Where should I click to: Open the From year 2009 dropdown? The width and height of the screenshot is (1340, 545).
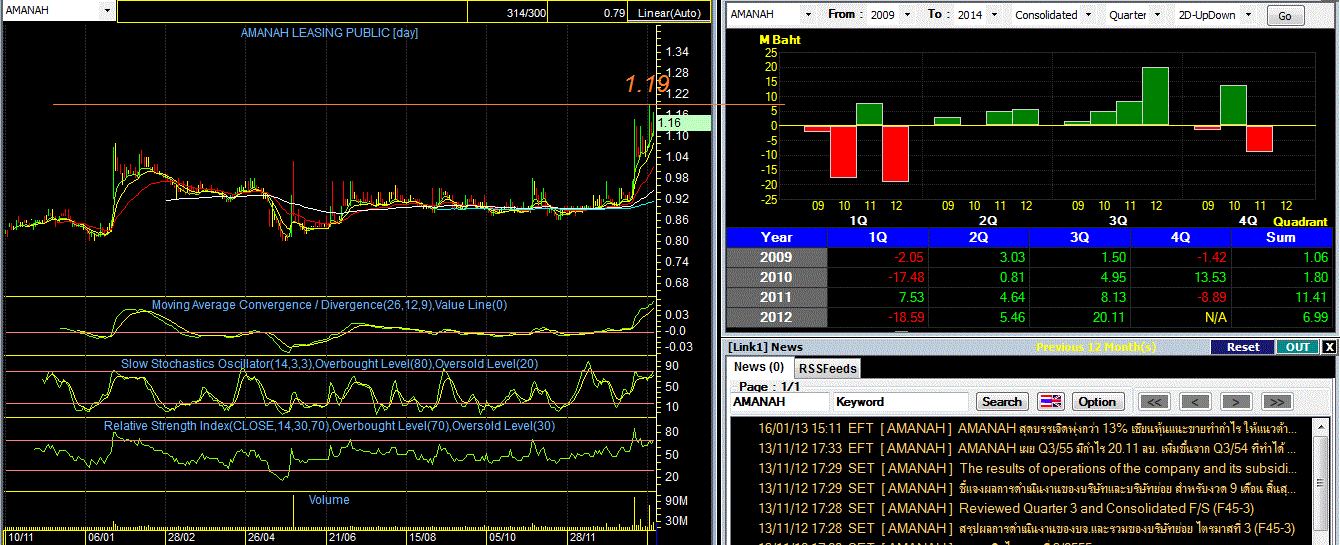pos(907,15)
